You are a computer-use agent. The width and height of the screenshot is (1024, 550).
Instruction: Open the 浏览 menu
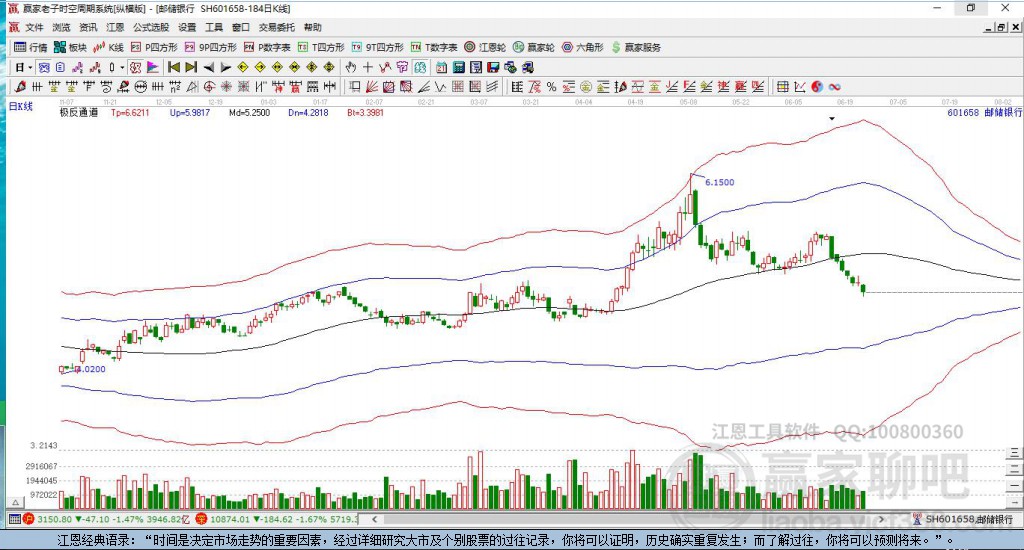click(x=61, y=27)
